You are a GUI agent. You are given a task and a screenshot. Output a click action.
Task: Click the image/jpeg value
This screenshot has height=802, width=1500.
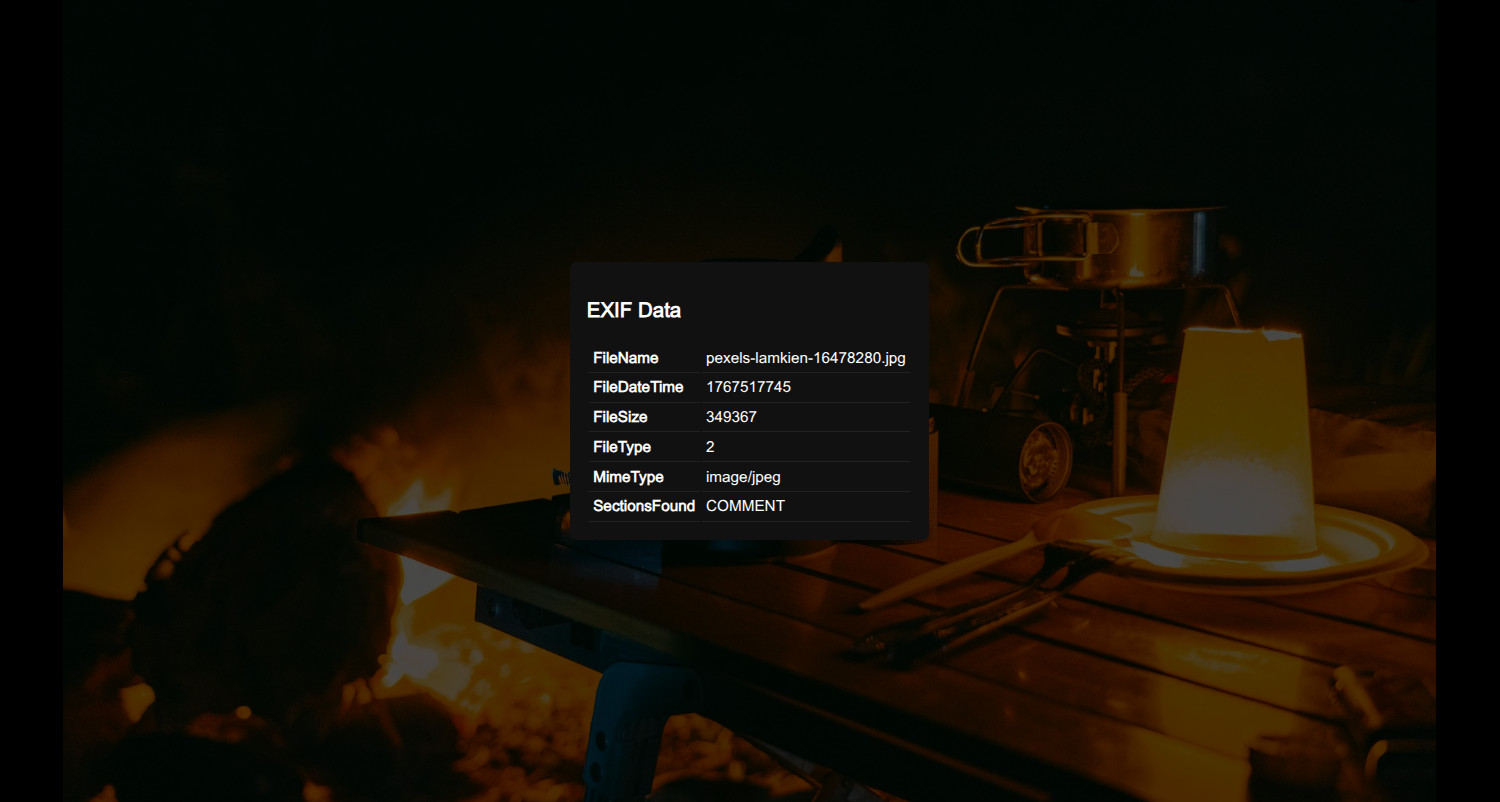coord(743,477)
